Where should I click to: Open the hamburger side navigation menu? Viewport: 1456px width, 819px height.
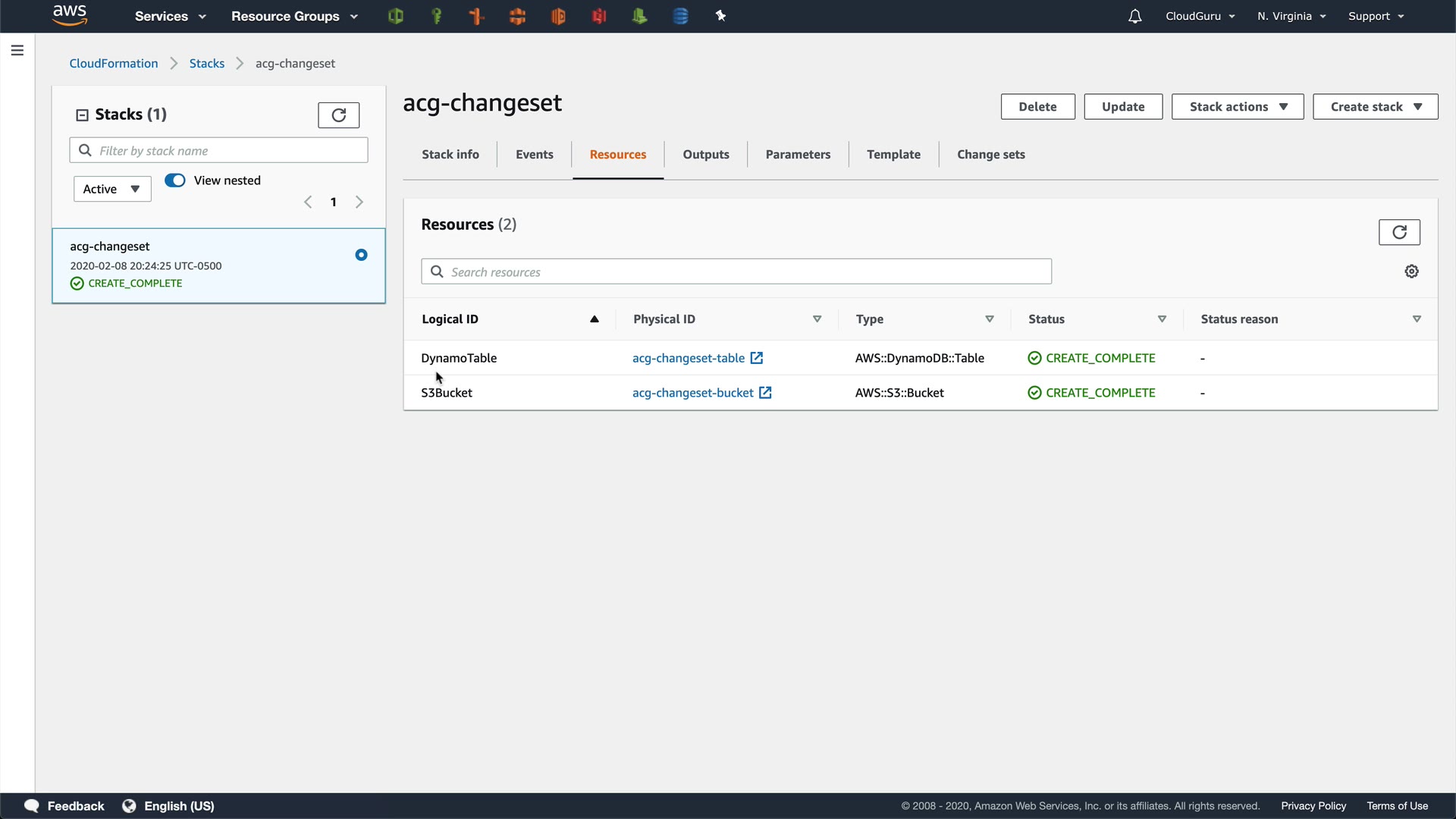(17, 51)
